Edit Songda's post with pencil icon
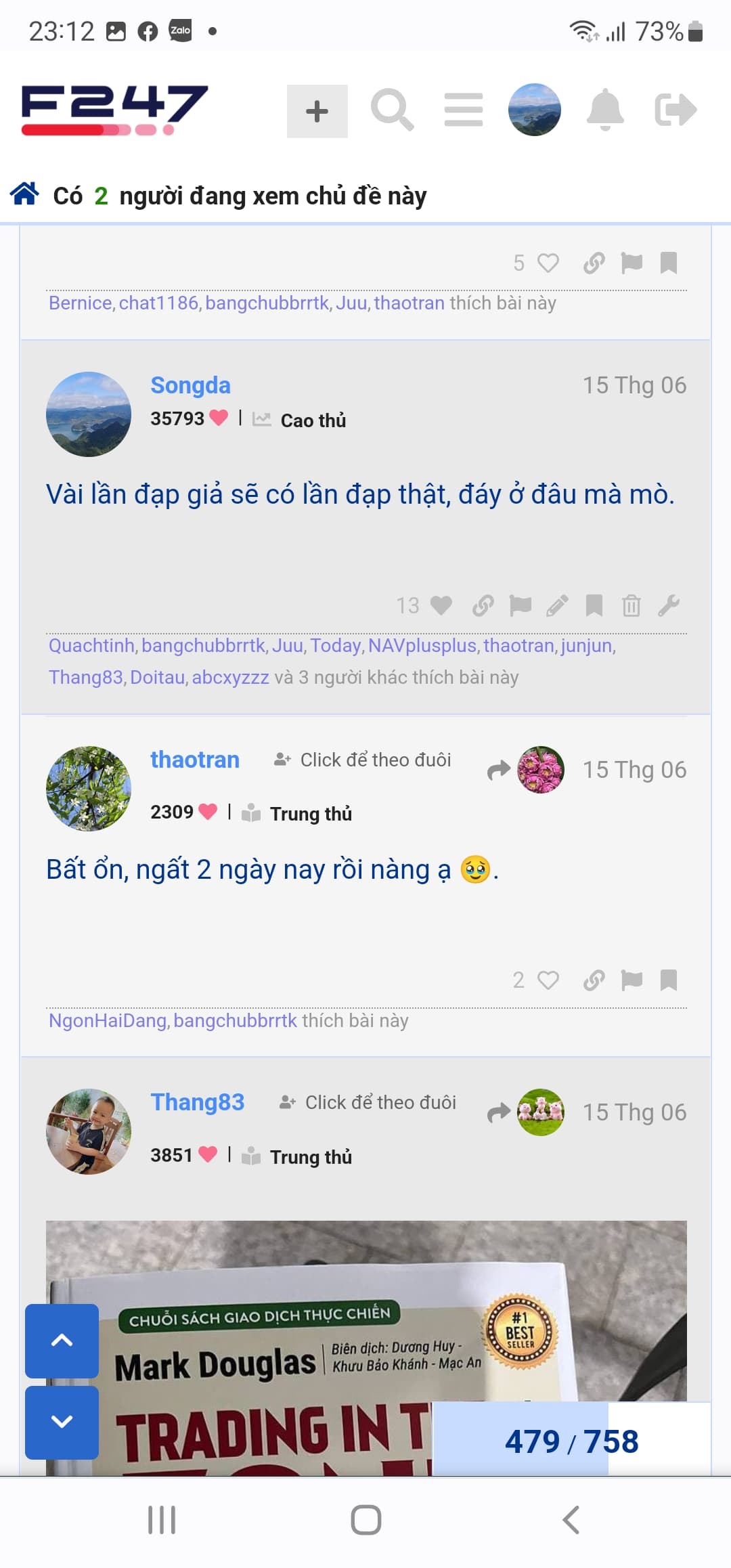The width and height of the screenshot is (731, 1568). (x=557, y=605)
